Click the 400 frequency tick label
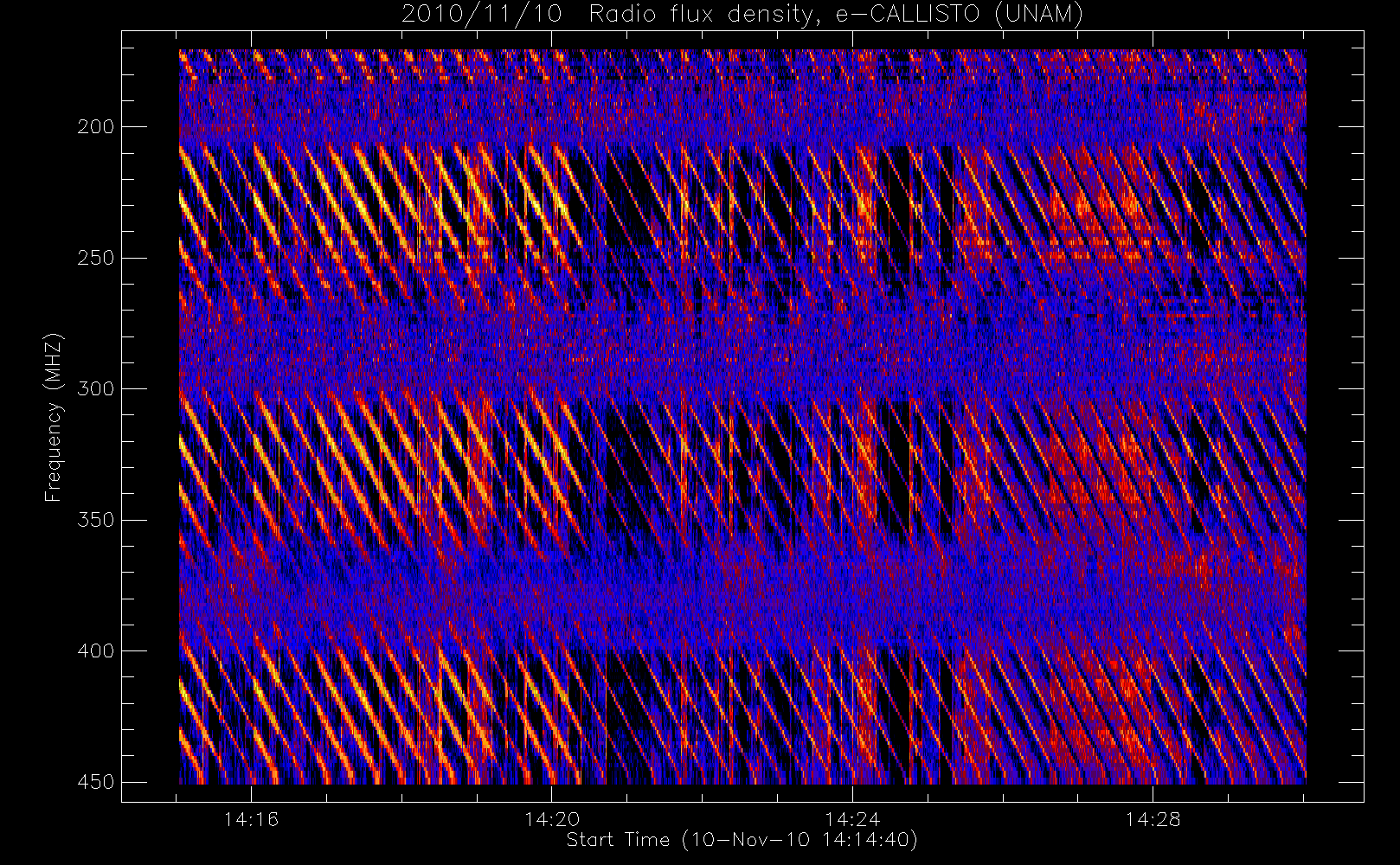Screen dimensions: 1400x865 point(96,651)
